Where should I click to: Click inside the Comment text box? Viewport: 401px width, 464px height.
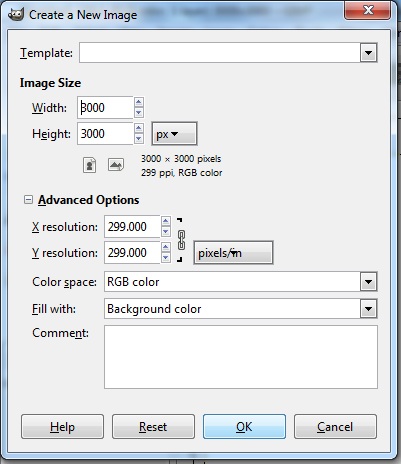tap(241, 357)
